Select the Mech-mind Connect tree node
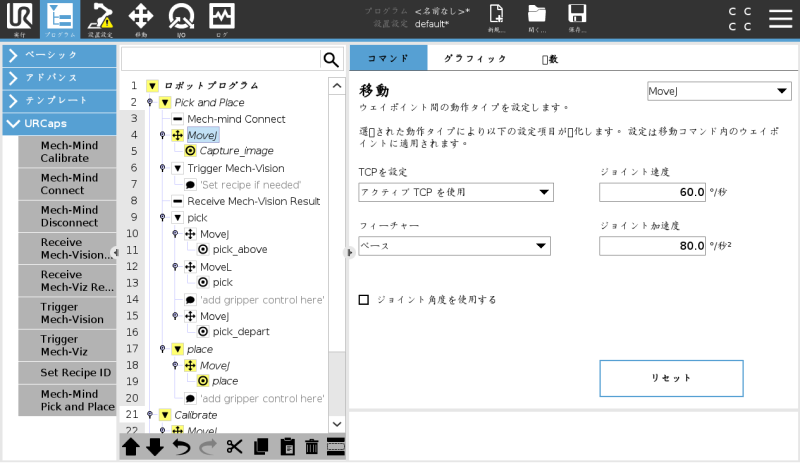 click(x=236, y=119)
